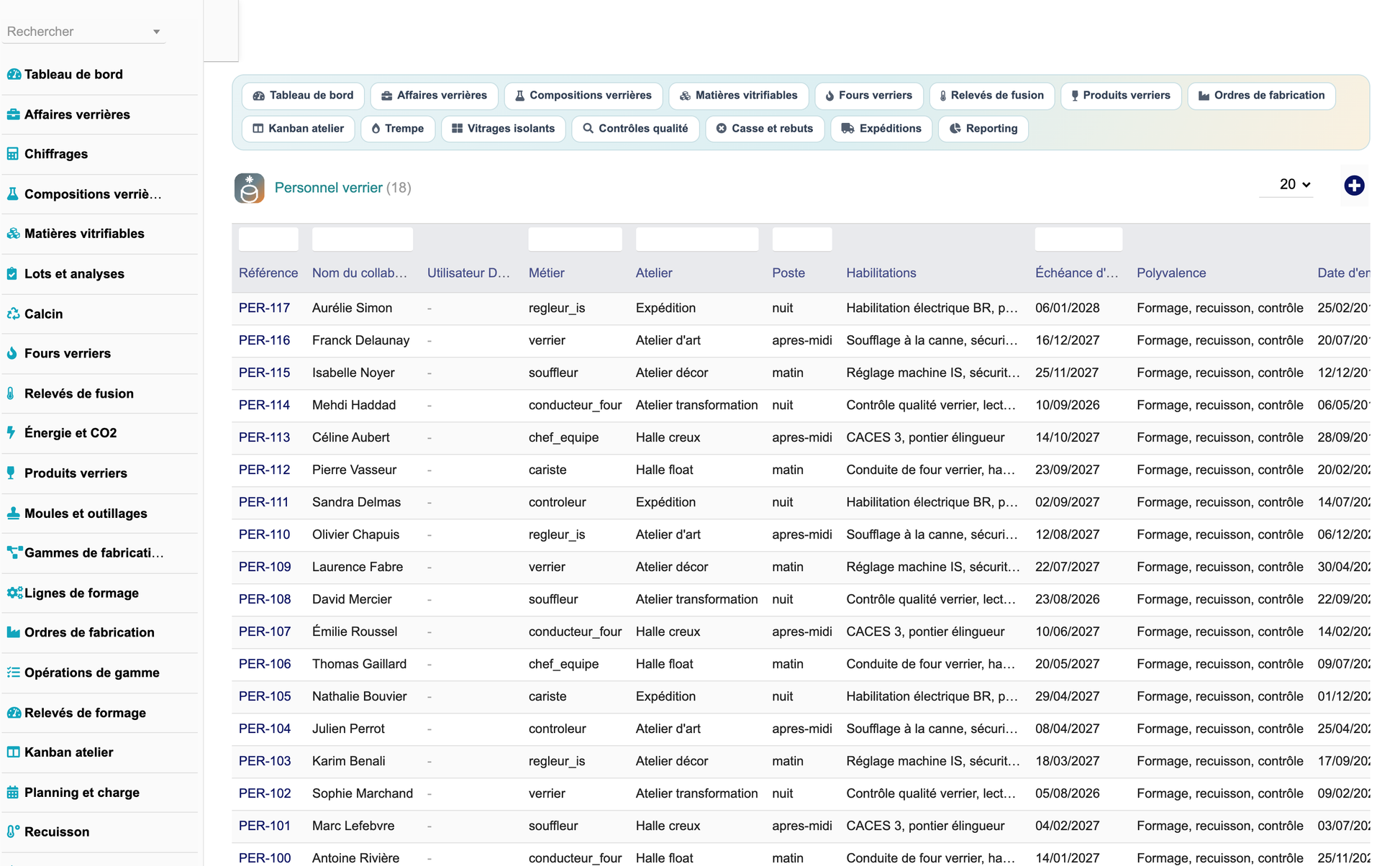Select the Fours verriers top tab
Image resolution: width=1400 pixels, height=866 pixels.
point(869,96)
